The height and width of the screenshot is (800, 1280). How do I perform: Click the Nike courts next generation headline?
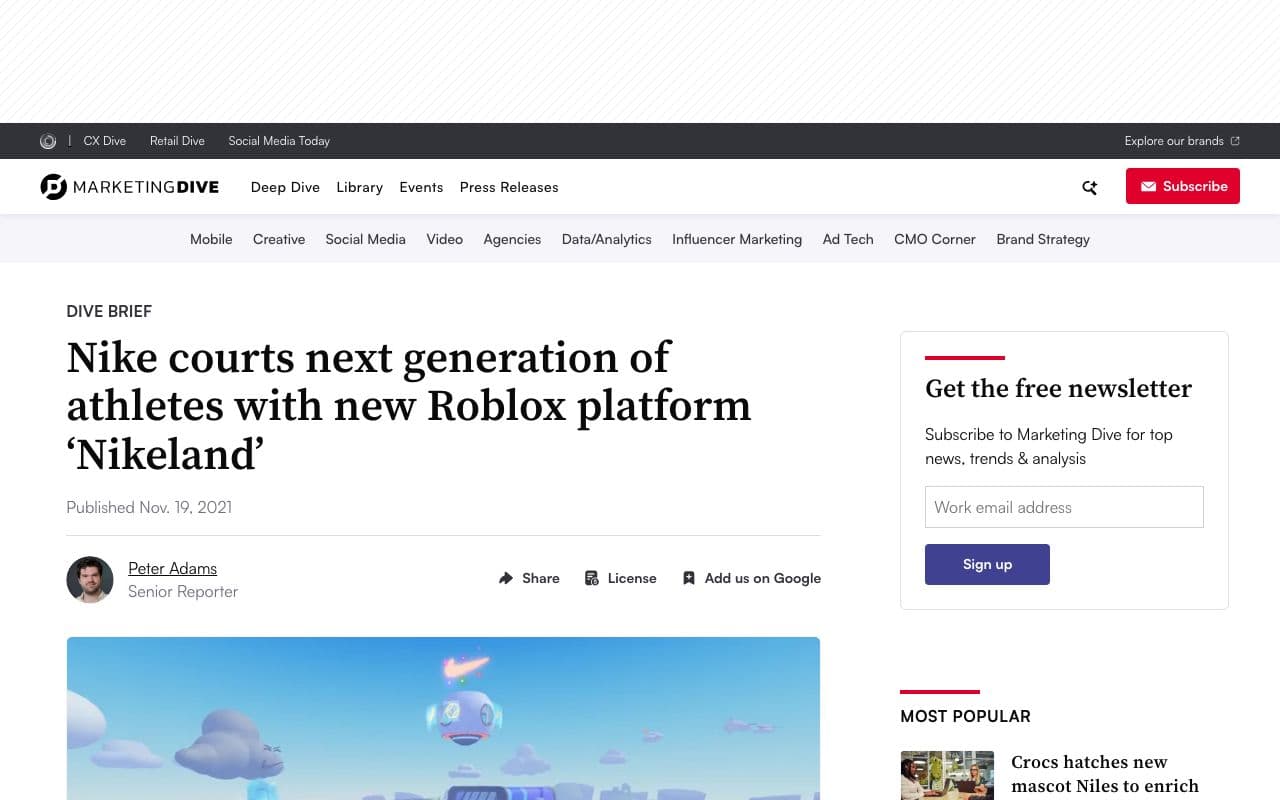409,406
